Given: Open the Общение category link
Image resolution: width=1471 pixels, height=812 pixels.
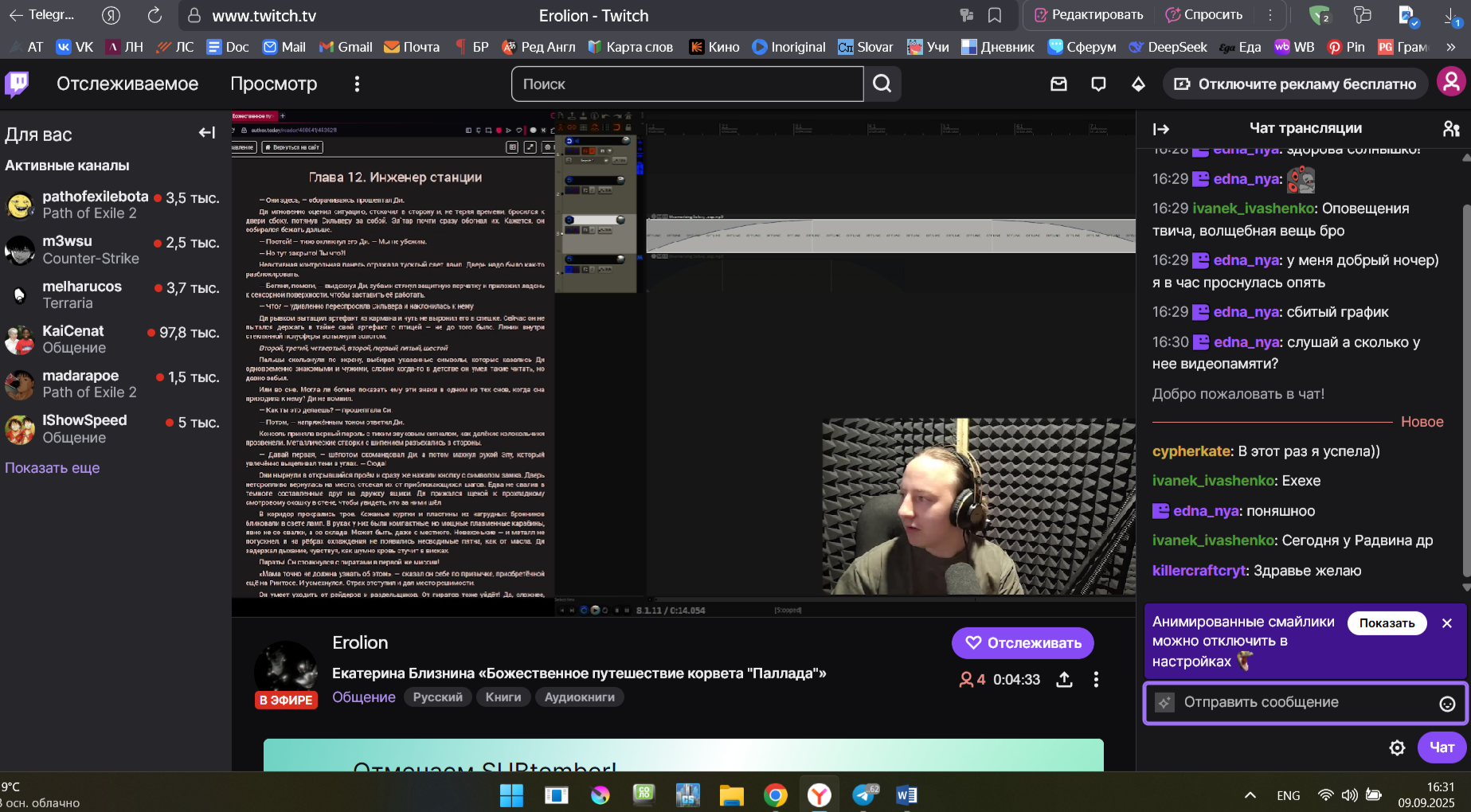Looking at the screenshot, I should (363, 697).
